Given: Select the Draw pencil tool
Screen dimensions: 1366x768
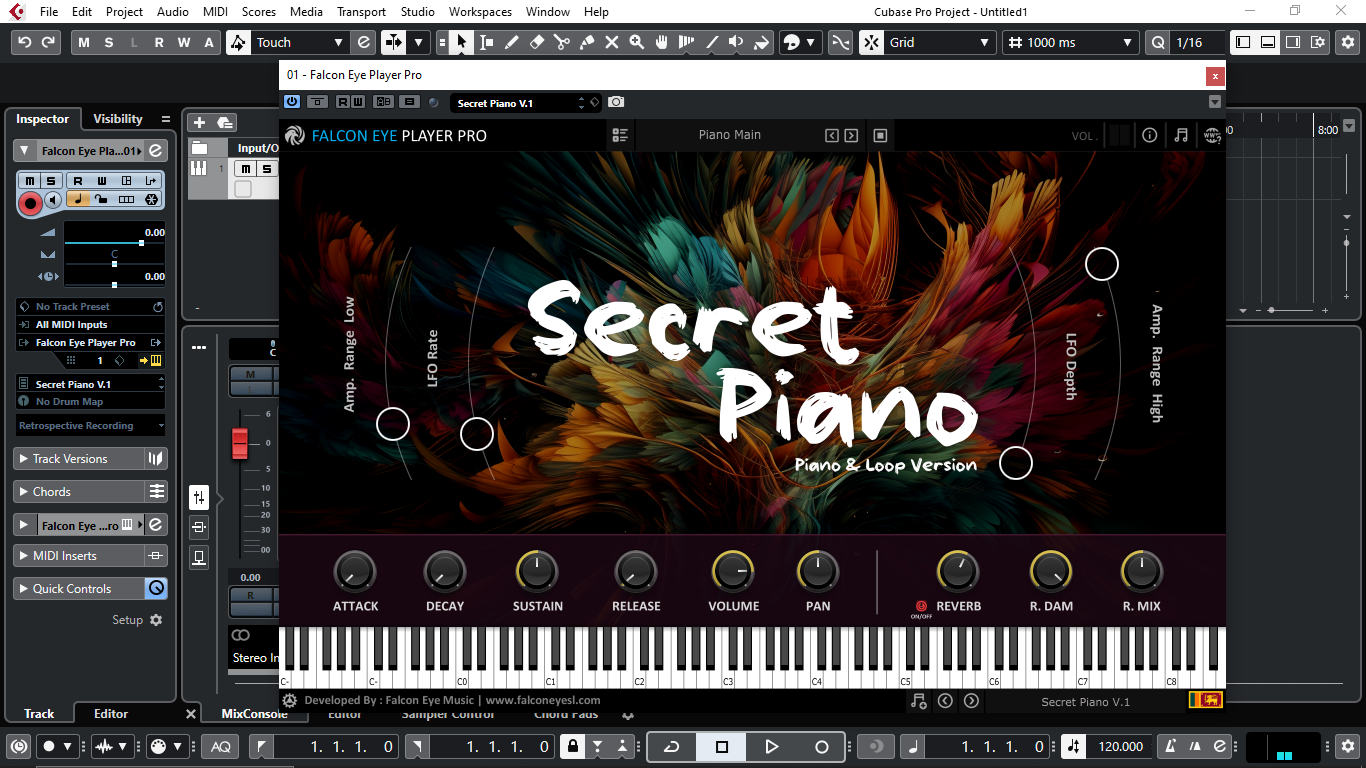Looking at the screenshot, I should tap(511, 43).
